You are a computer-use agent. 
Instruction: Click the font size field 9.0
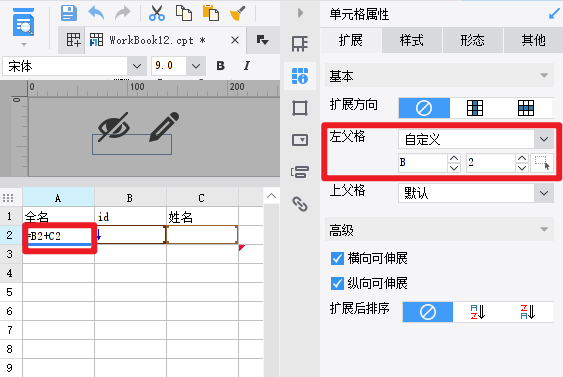[169, 66]
